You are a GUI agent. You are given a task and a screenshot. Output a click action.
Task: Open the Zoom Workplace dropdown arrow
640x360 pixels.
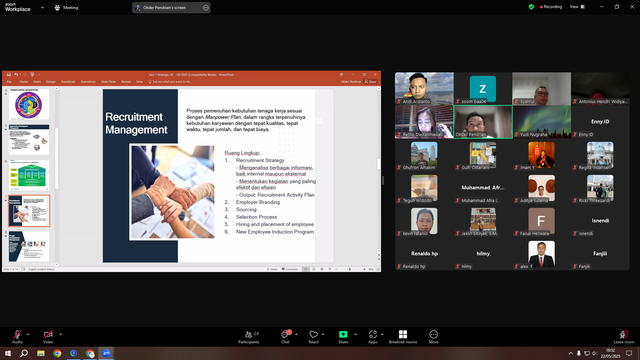(42, 7)
